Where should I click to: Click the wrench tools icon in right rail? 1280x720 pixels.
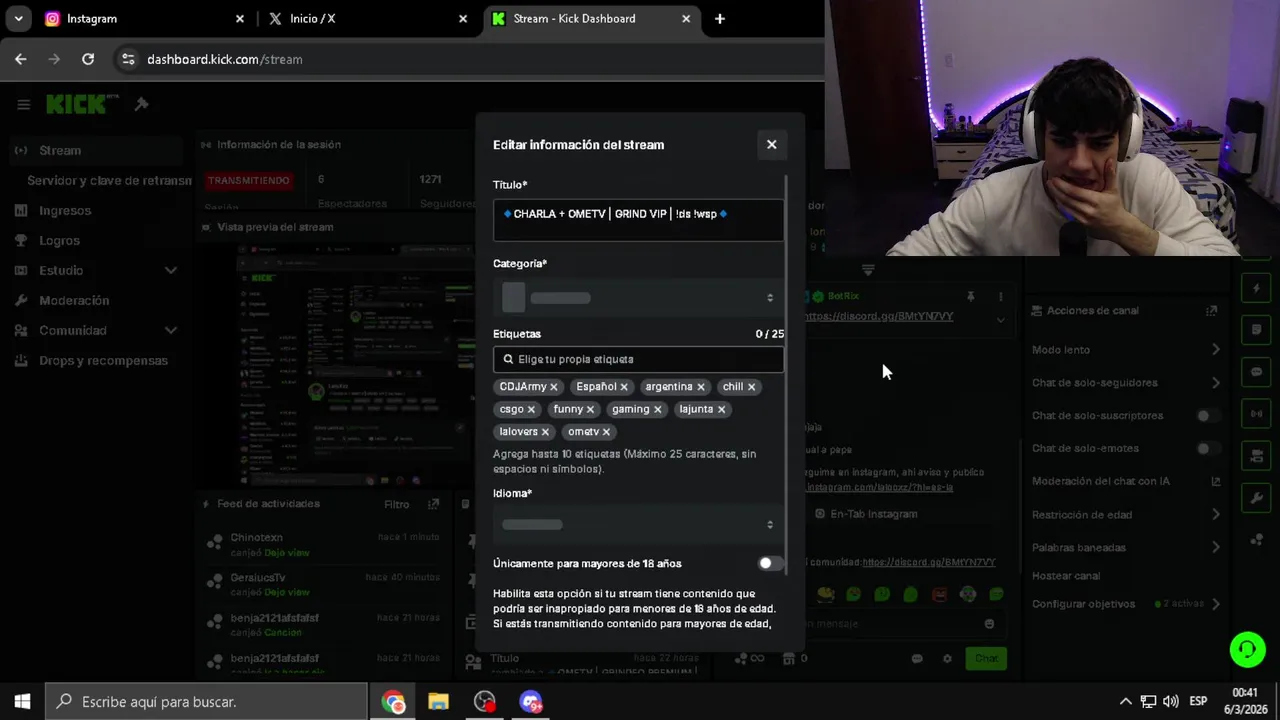pyautogui.click(x=1257, y=498)
